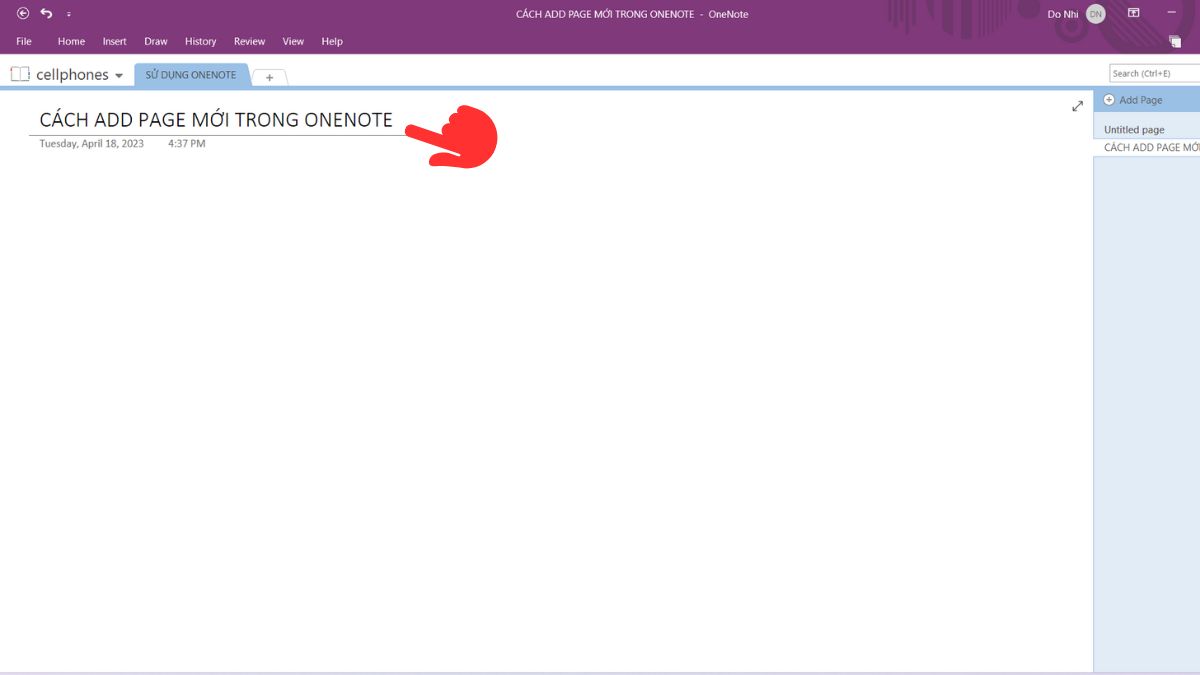Create a new section with plus tab
The image size is (1200, 675).
269,77
